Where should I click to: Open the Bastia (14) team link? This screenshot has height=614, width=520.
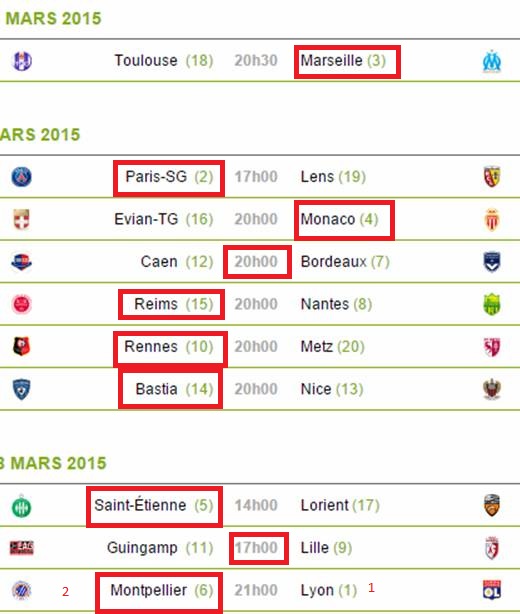point(174,389)
